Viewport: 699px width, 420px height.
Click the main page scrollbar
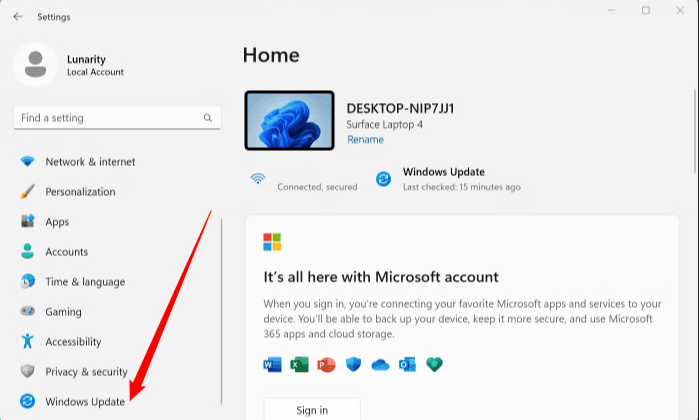[695, 131]
